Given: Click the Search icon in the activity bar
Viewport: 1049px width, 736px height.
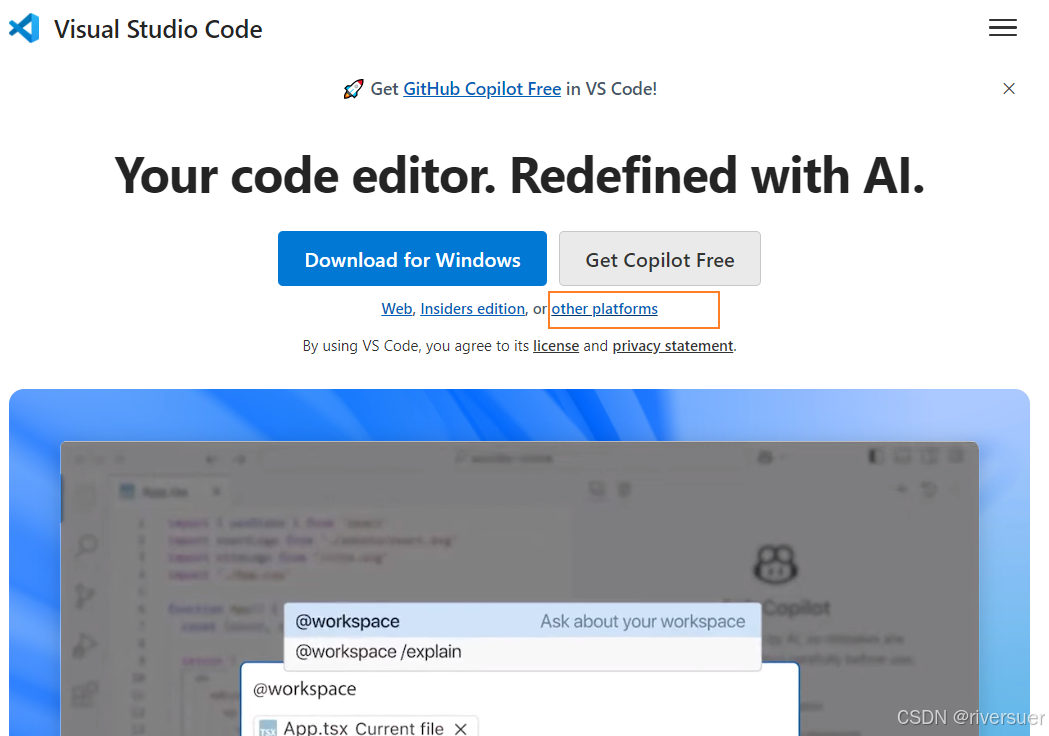Looking at the screenshot, I should (87, 545).
